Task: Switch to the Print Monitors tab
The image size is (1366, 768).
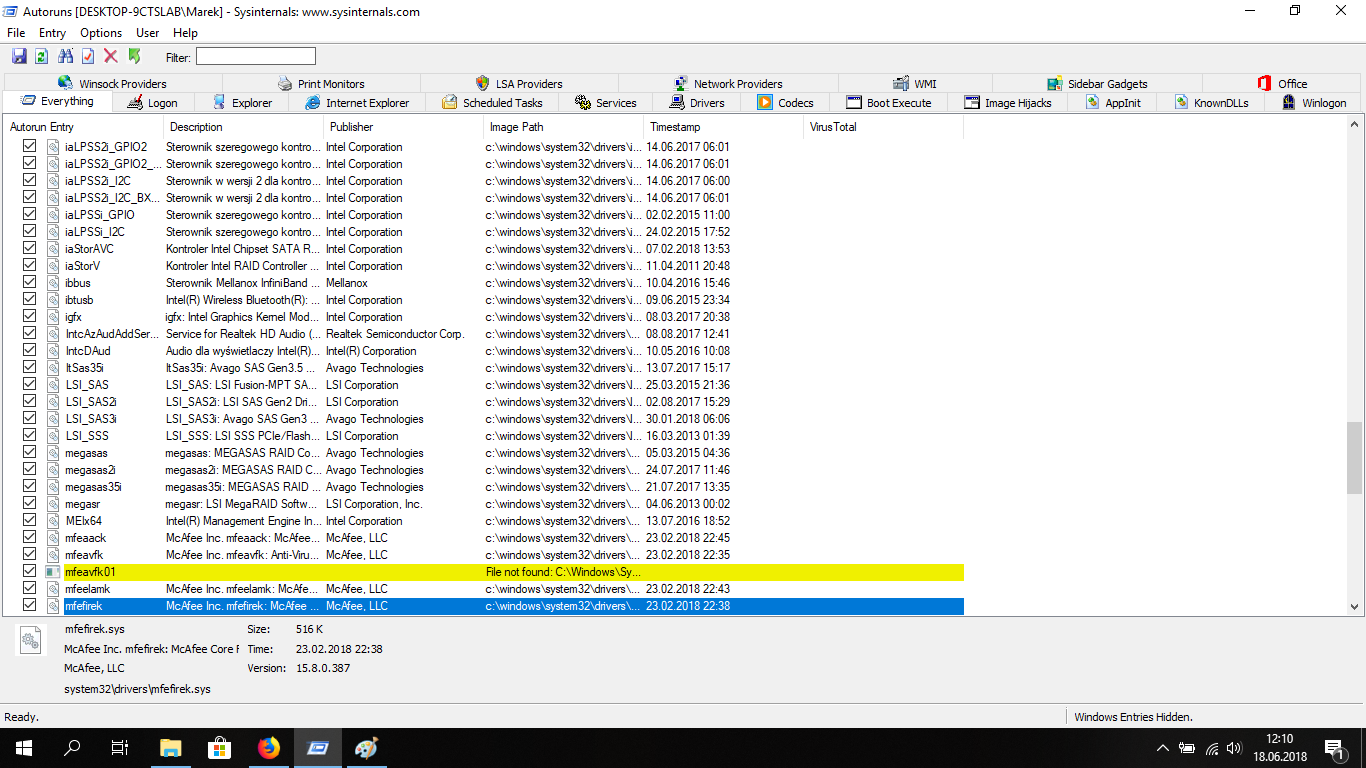Action: (x=321, y=84)
